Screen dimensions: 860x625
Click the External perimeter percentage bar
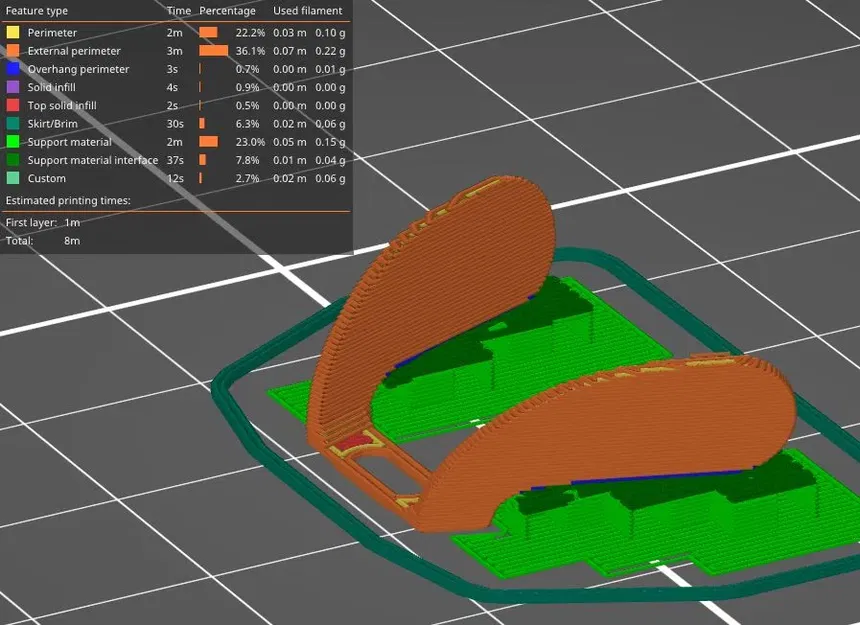(x=213, y=50)
